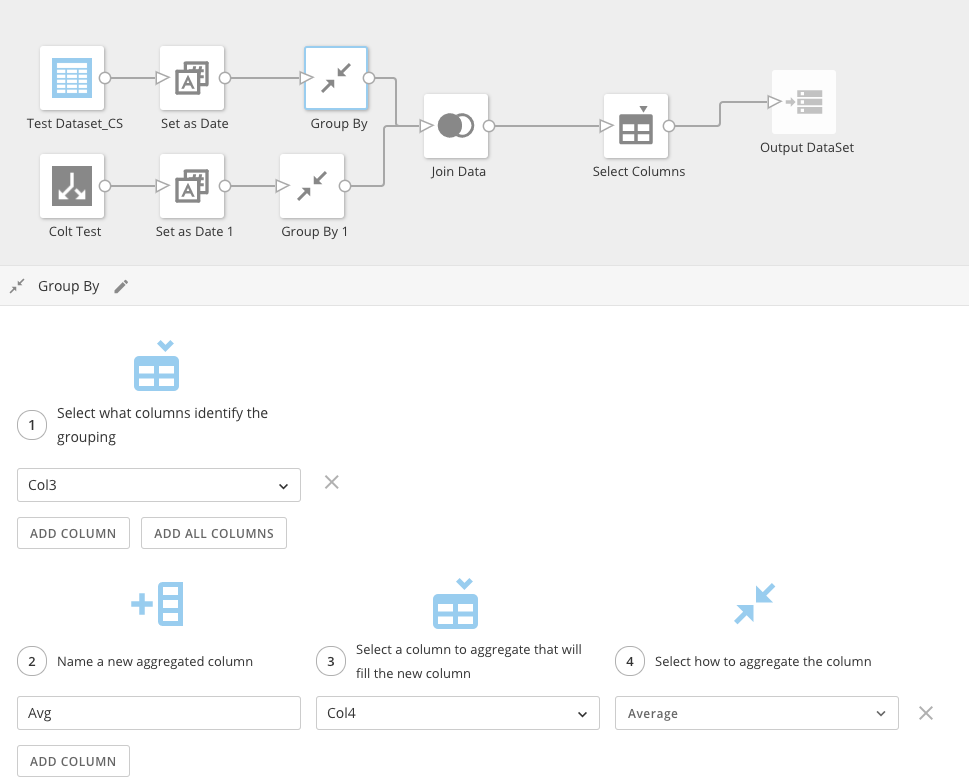This screenshot has height=782, width=969.
Task: Click the grouping columns icon above step 1
Action: click(x=156, y=365)
